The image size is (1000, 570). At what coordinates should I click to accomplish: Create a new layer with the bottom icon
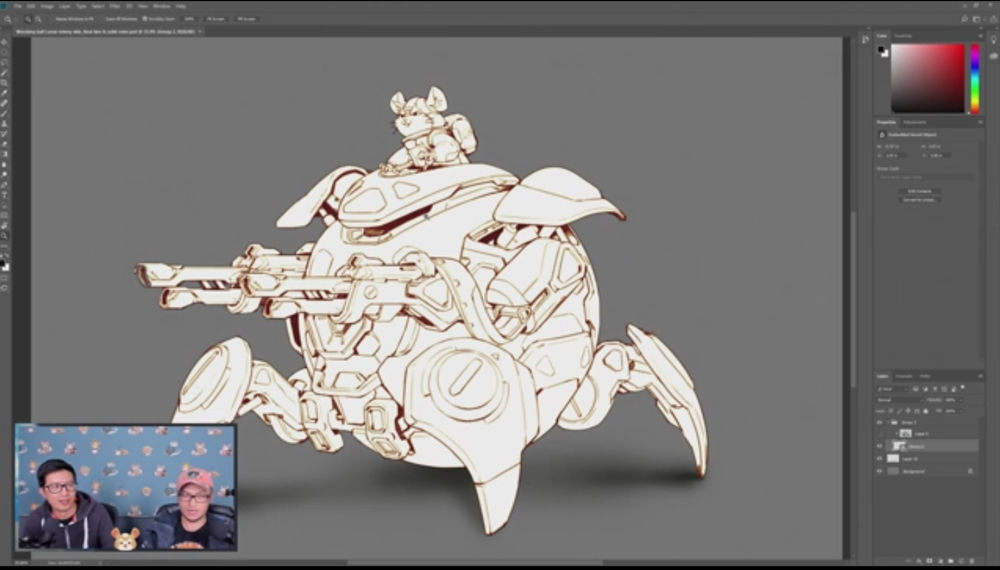[x=963, y=560]
